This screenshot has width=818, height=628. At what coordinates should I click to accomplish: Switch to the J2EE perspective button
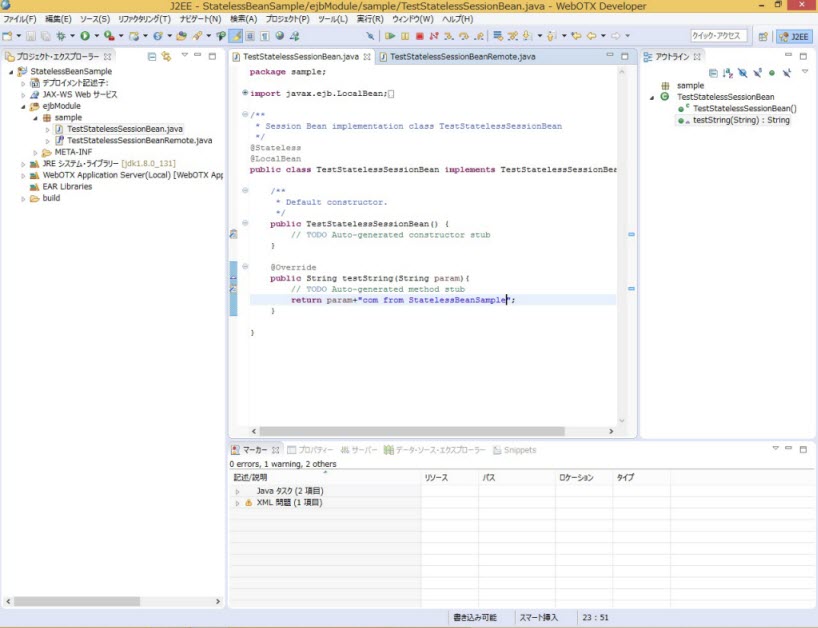click(x=794, y=36)
